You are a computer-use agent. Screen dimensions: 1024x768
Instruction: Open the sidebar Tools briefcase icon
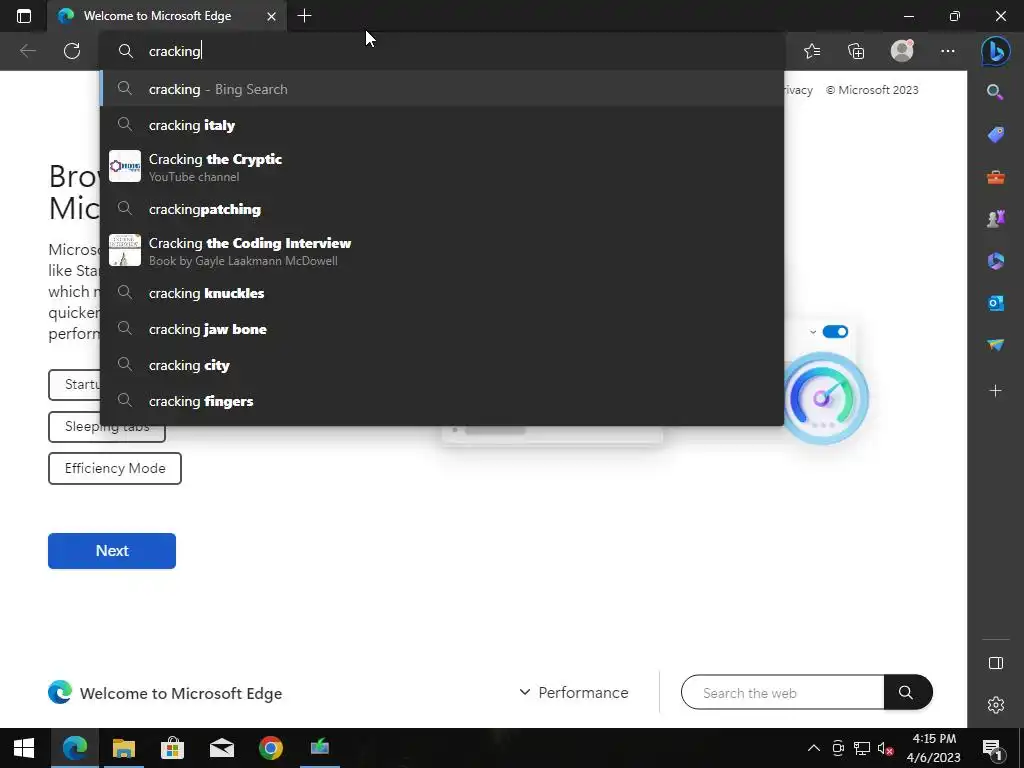[995, 177]
